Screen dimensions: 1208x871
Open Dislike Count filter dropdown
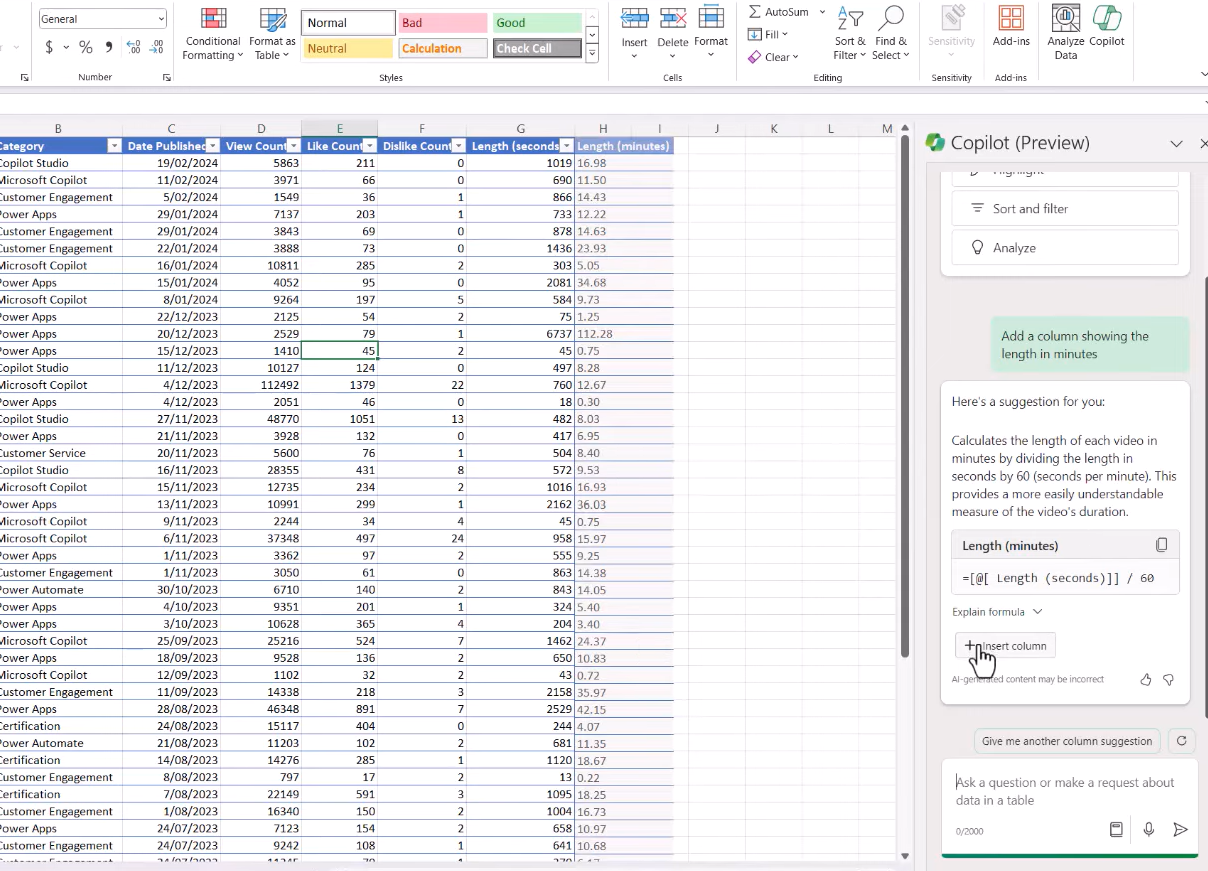(459, 146)
